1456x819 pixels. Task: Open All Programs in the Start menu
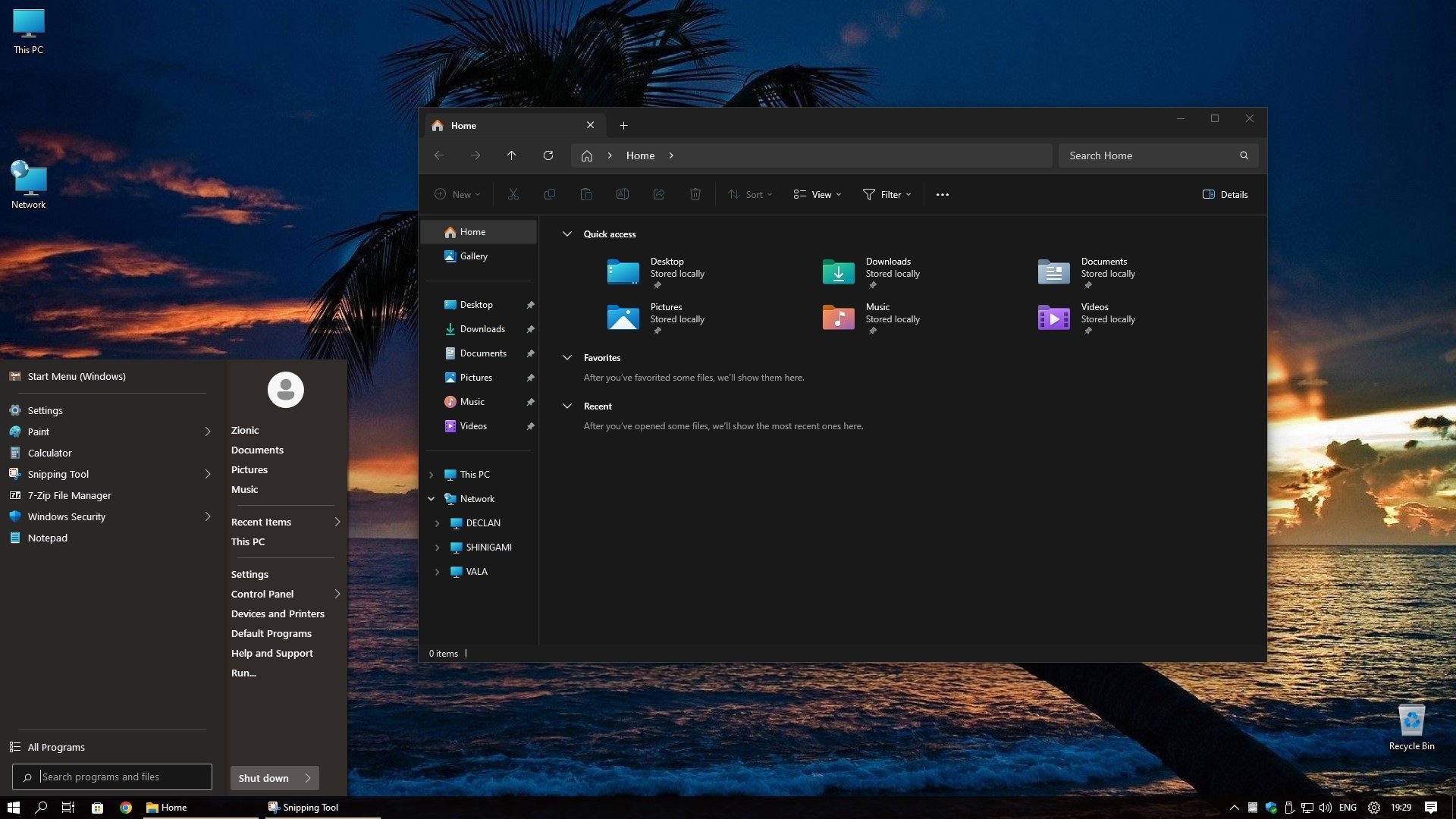[x=56, y=747]
